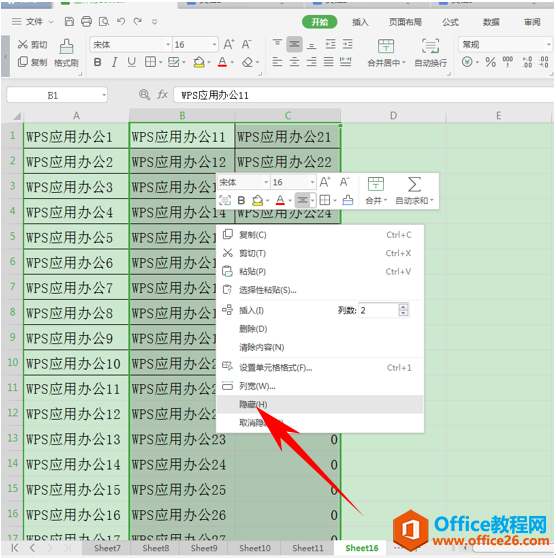Viewport: 556px width, 558px height.
Task: Click the ribbon fill color bucket
Action: click(199, 62)
